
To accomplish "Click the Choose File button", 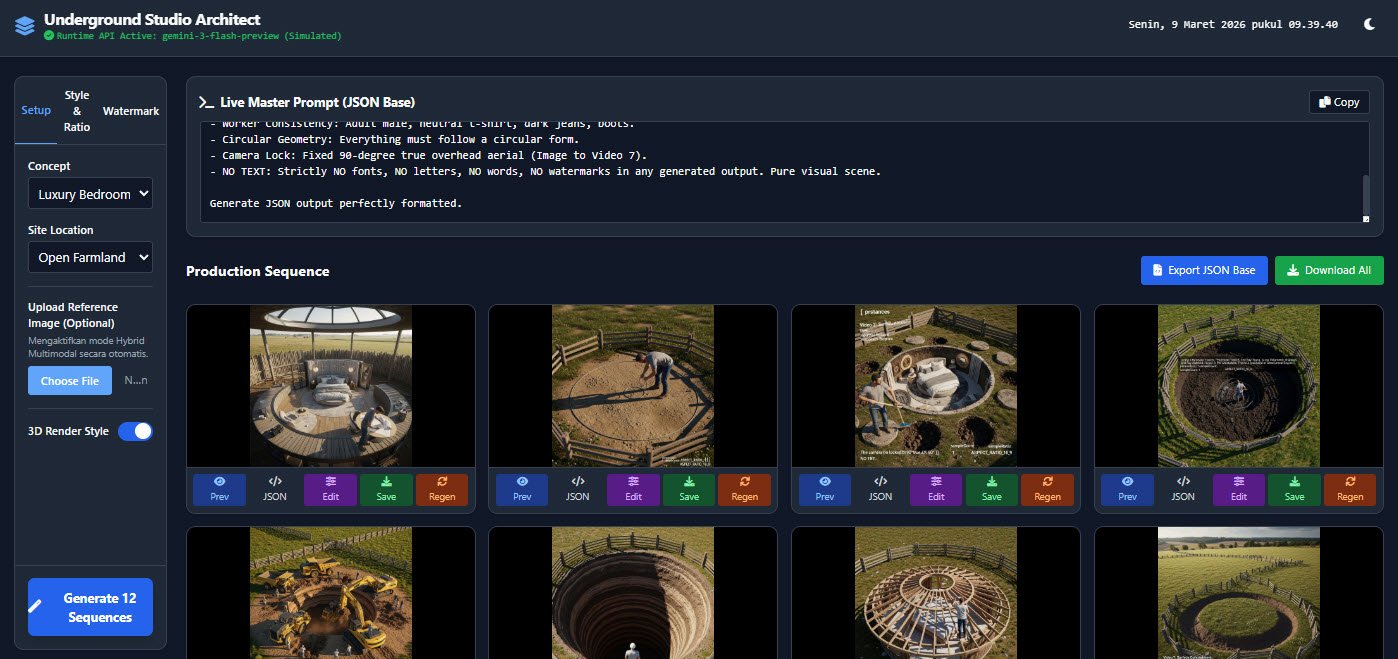I will 70,381.
